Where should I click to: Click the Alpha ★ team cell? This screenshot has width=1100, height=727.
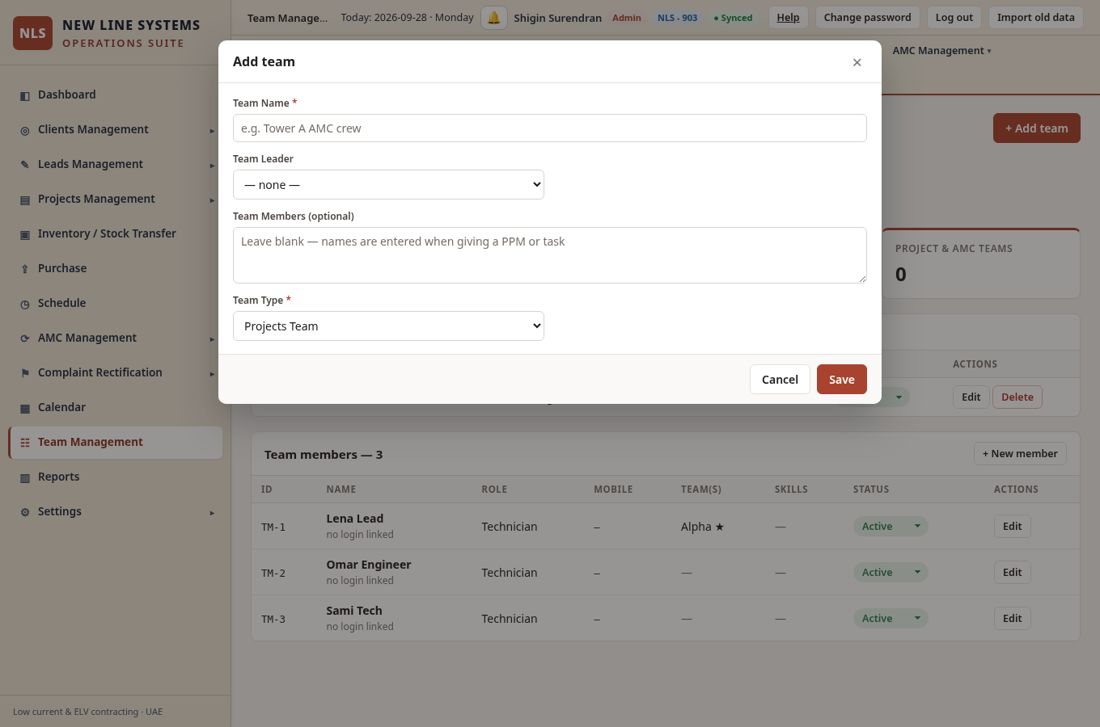(x=702, y=526)
